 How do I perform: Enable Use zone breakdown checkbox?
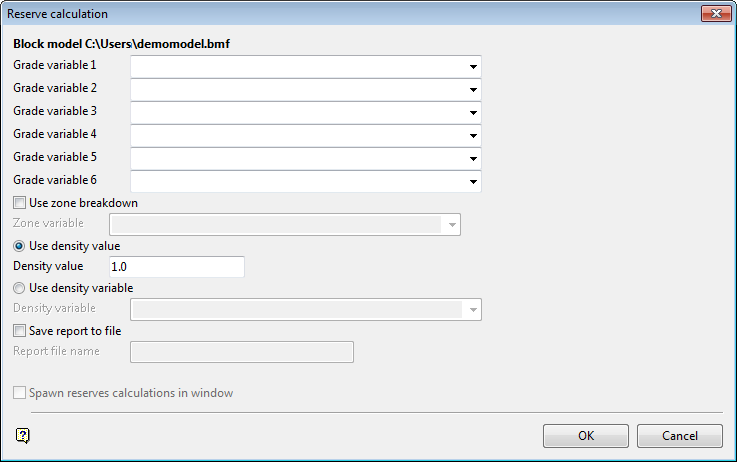coord(19,203)
